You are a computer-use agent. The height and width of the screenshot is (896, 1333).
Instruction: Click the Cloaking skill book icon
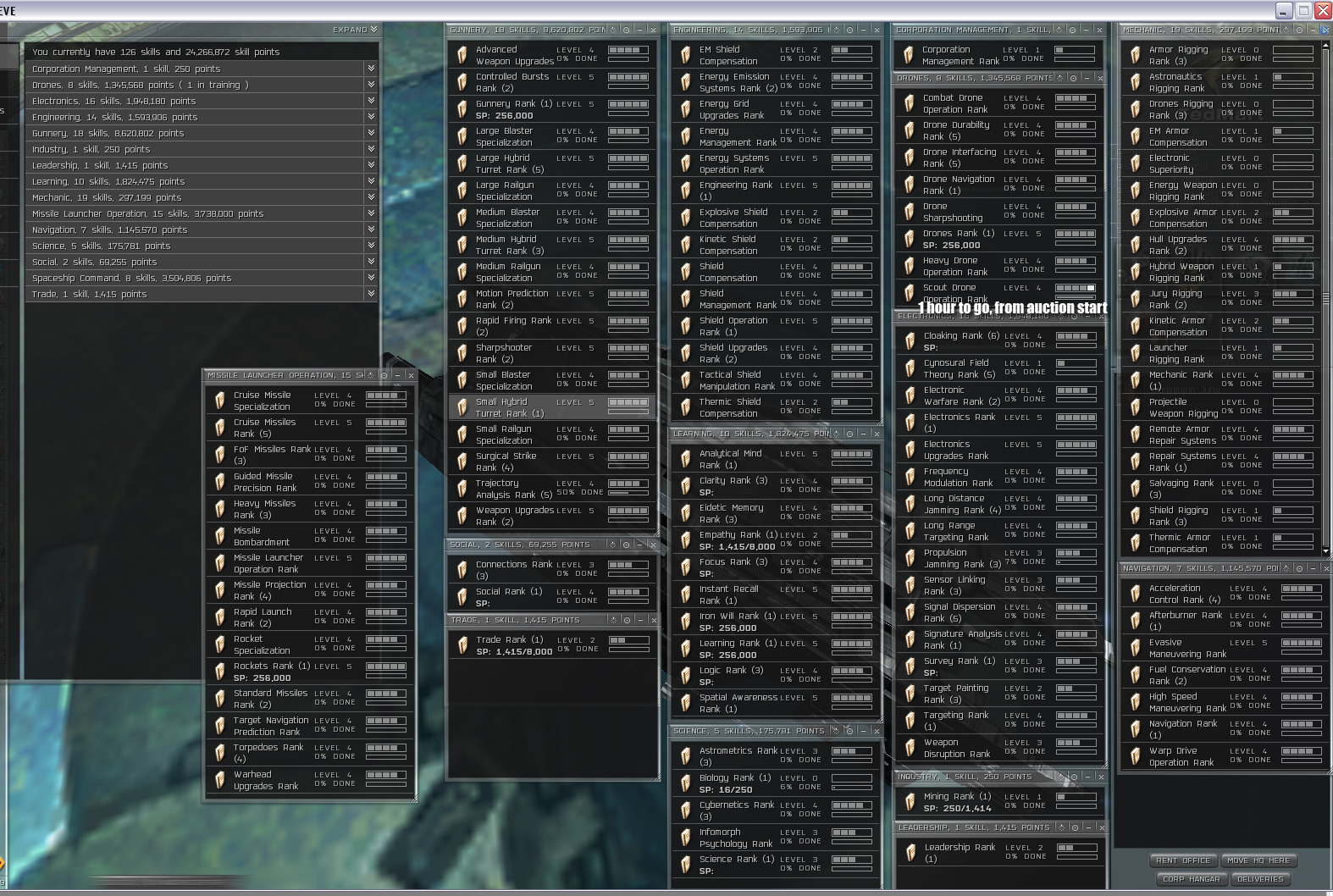(x=910, y=341)
